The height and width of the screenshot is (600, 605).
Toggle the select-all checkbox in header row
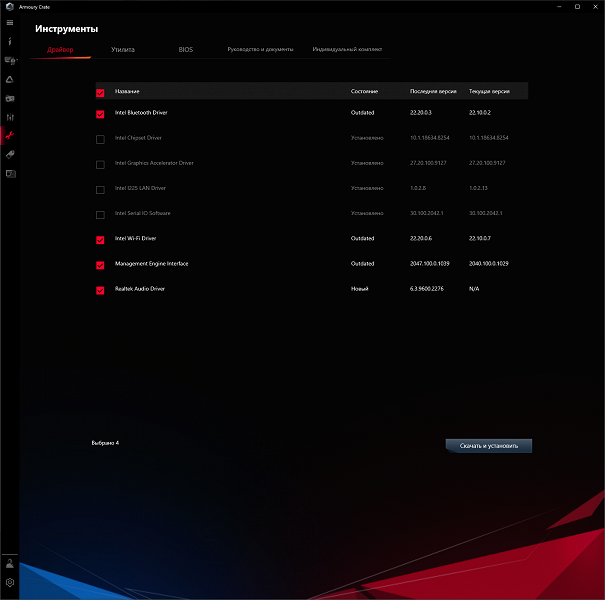click(100, 93)
